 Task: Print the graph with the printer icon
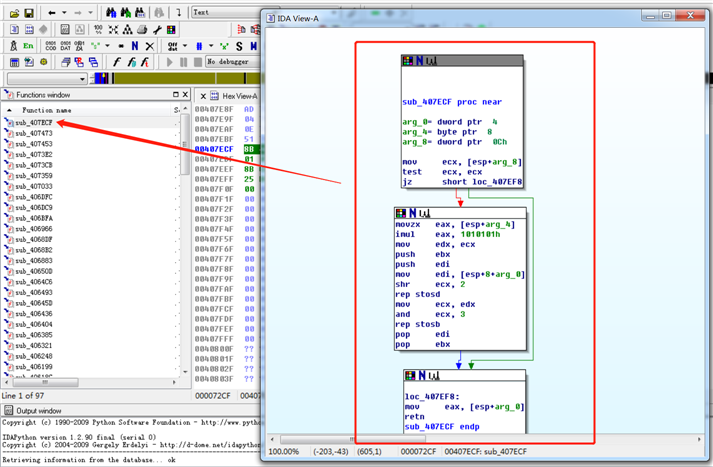pyautogui.click(x=142, y=30)
